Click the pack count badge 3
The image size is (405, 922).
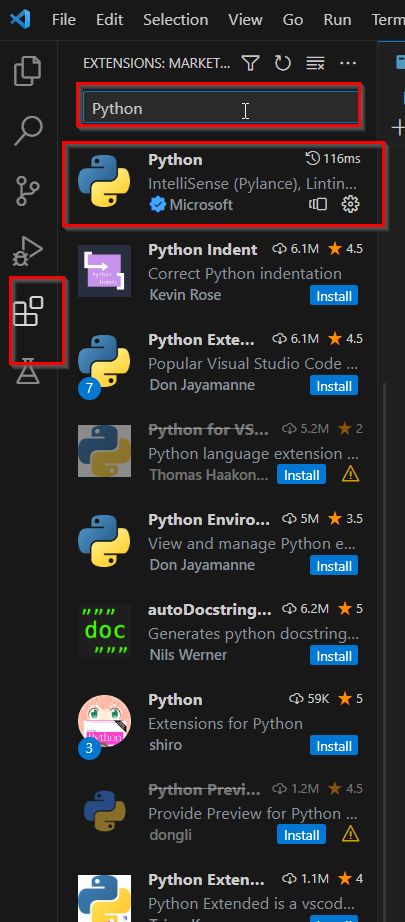click(89, 749)
